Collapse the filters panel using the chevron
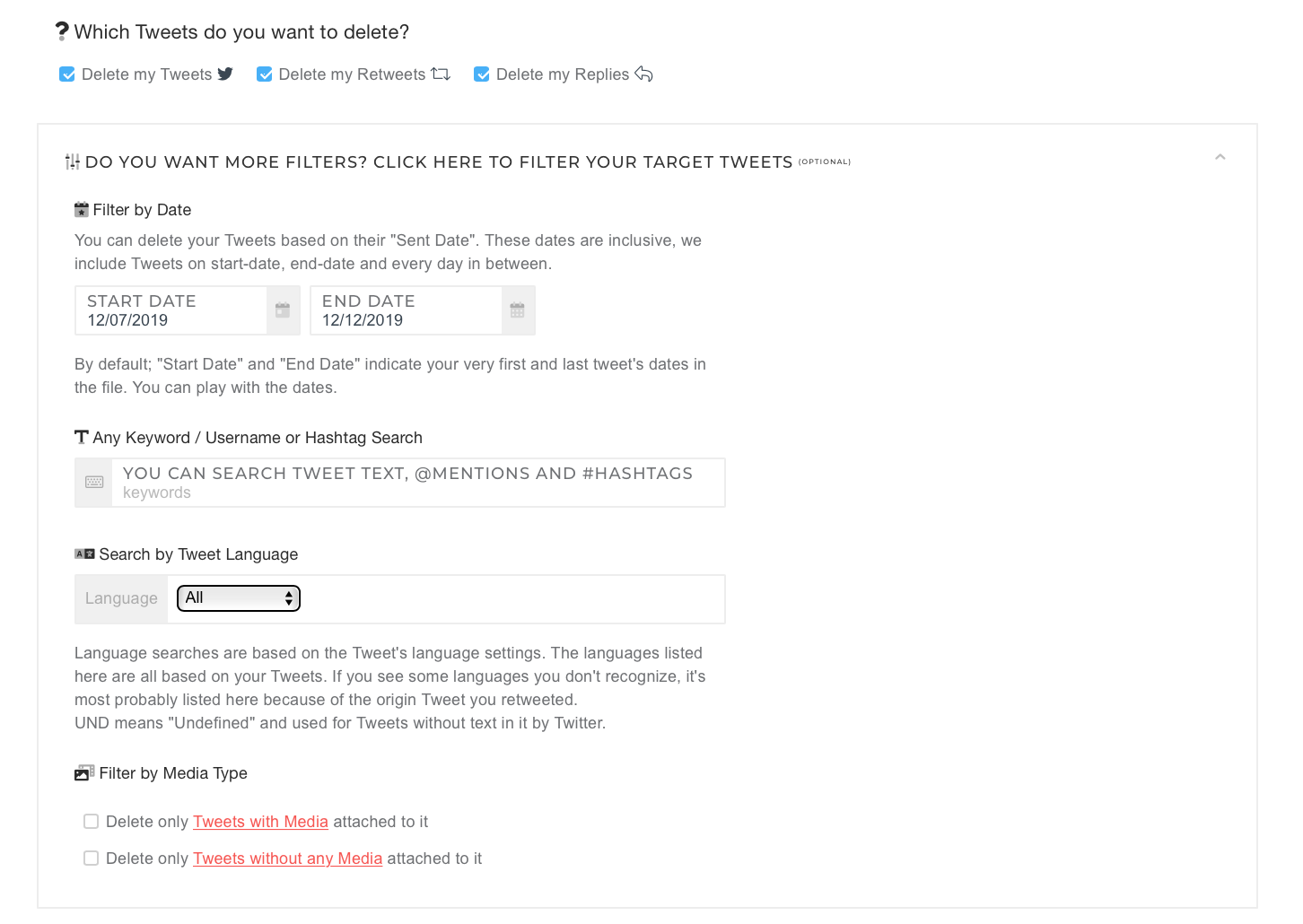 [1220, 155]
